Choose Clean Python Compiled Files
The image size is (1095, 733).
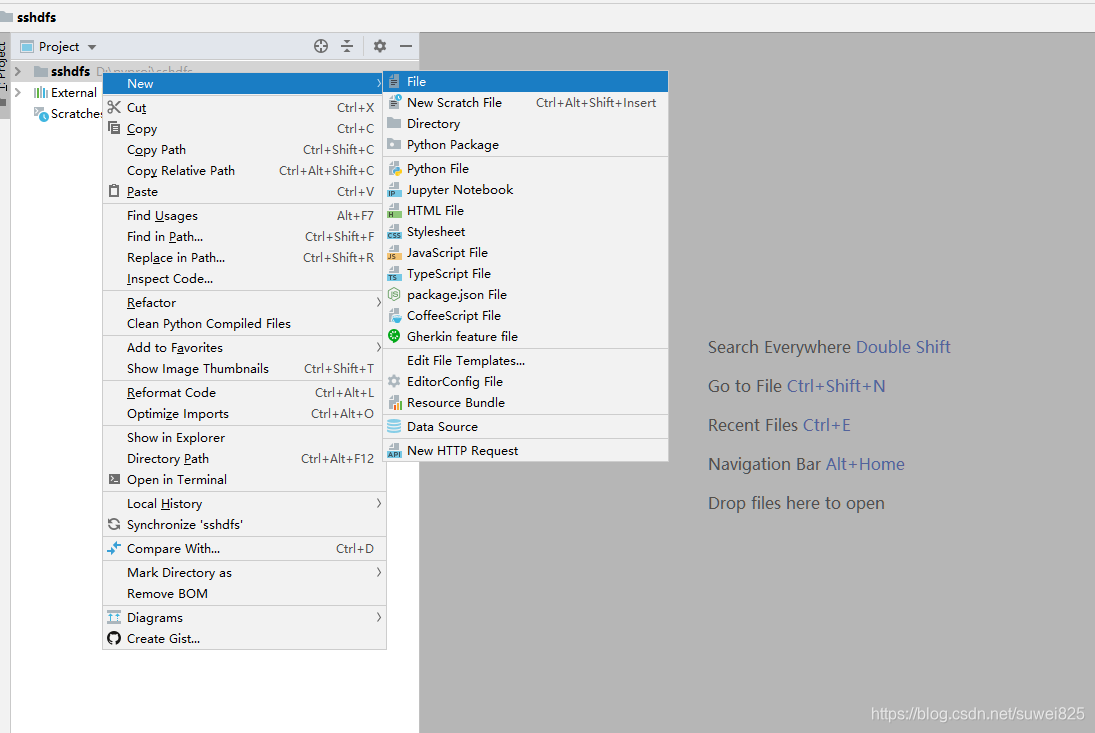[x=244, y=323]
